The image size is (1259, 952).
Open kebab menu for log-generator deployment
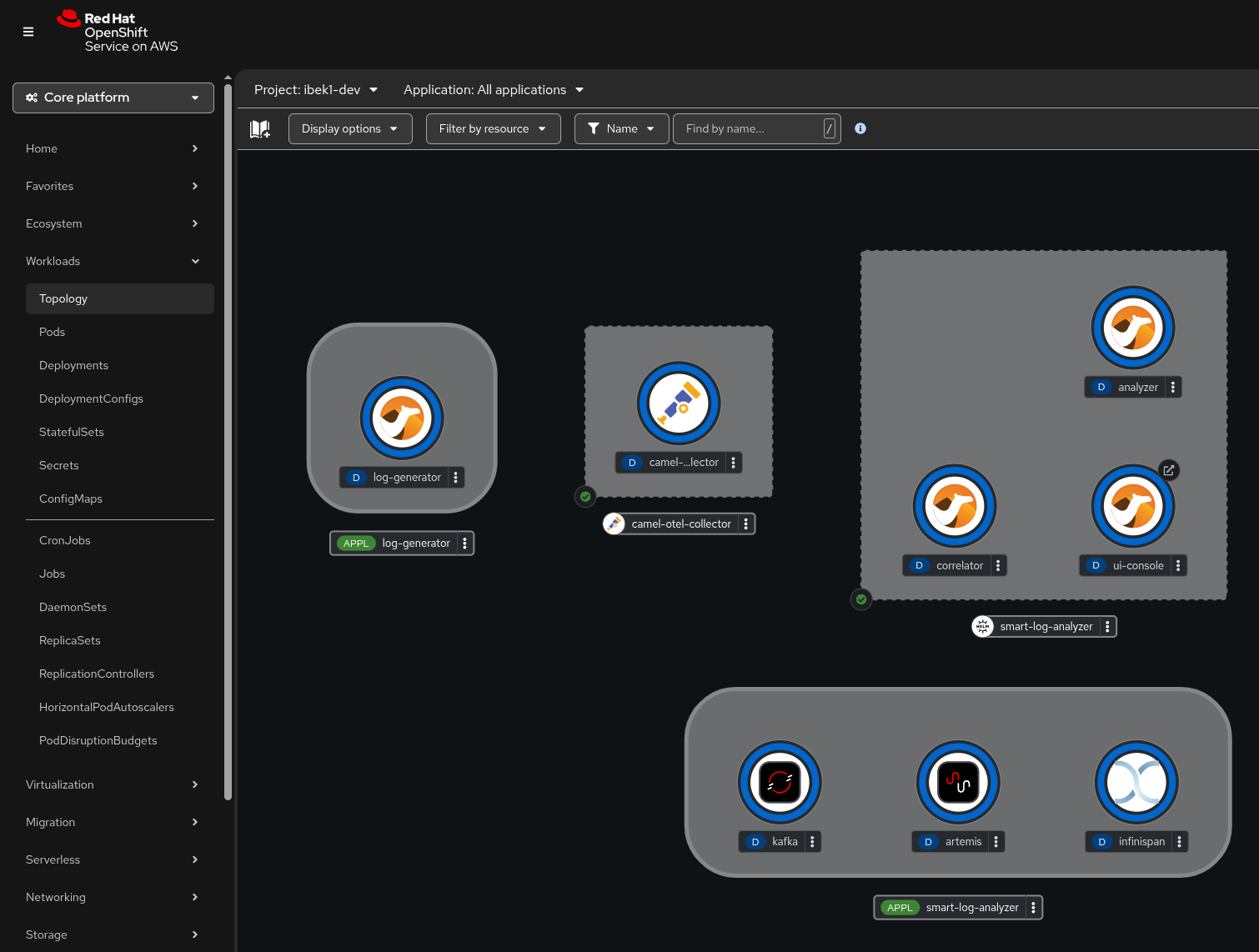tap(455, 478)
